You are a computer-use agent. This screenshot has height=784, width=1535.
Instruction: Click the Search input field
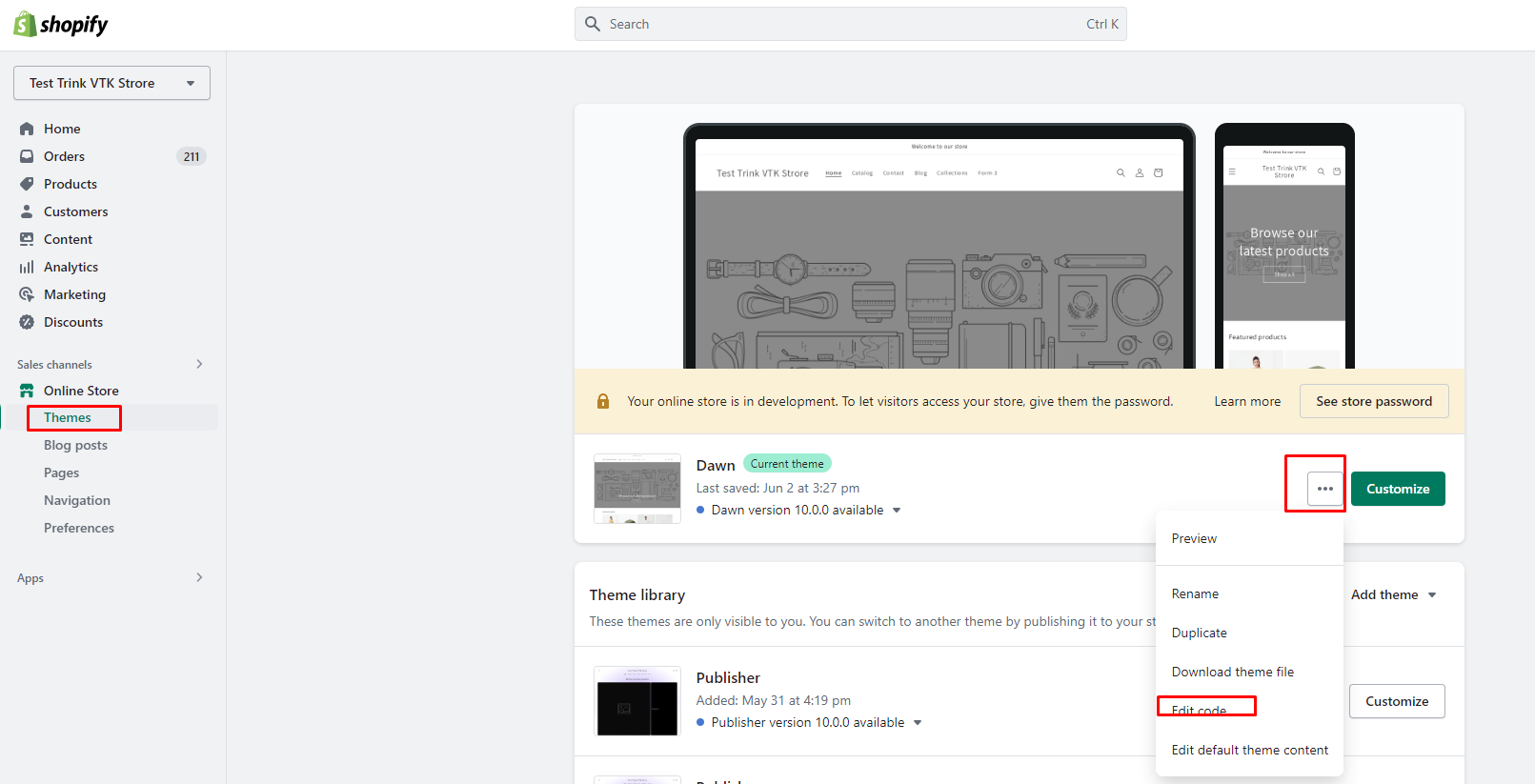(x=850, y=24)
